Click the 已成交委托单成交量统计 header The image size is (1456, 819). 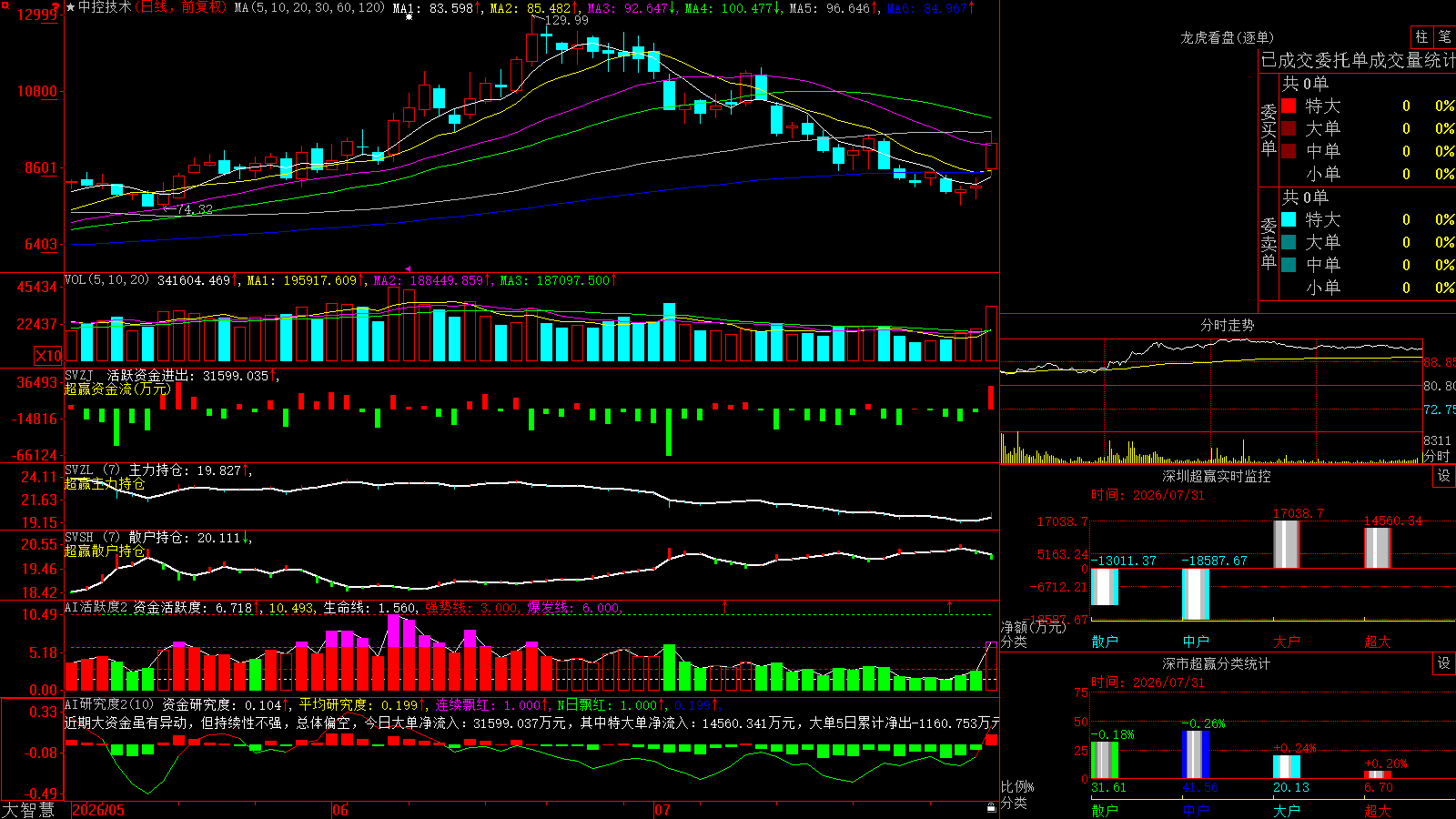point(1358,60)
